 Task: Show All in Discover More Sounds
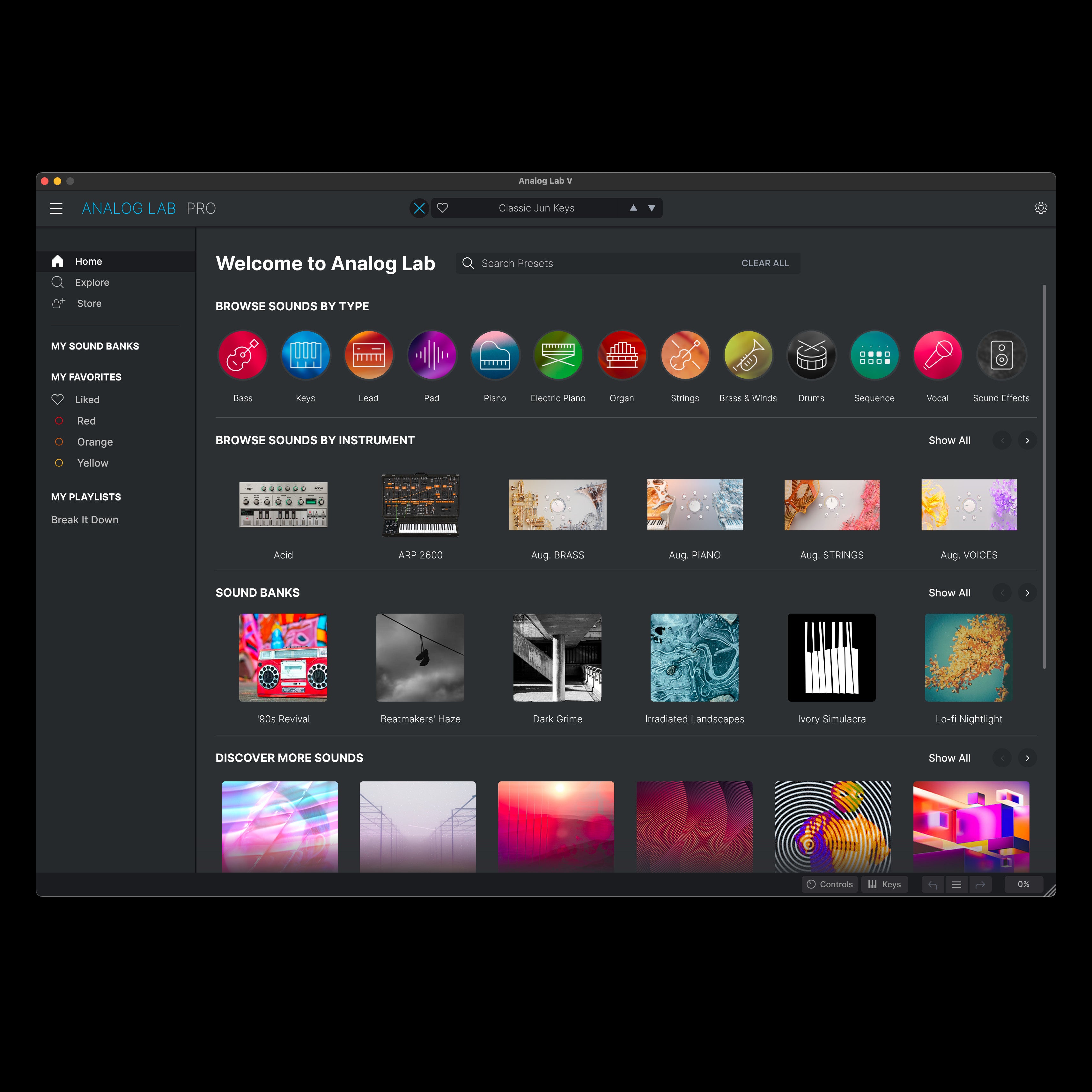(949, 758)
